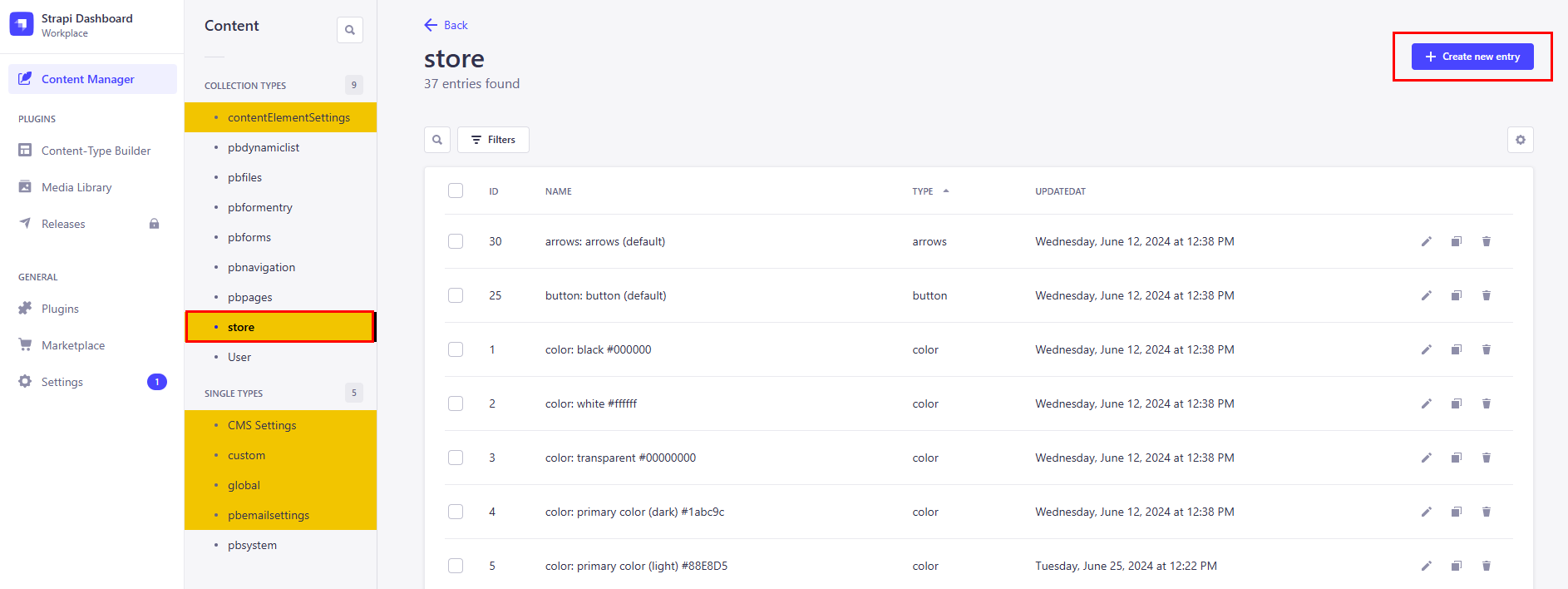Duplicate the button: button (default) entry

1457,295
